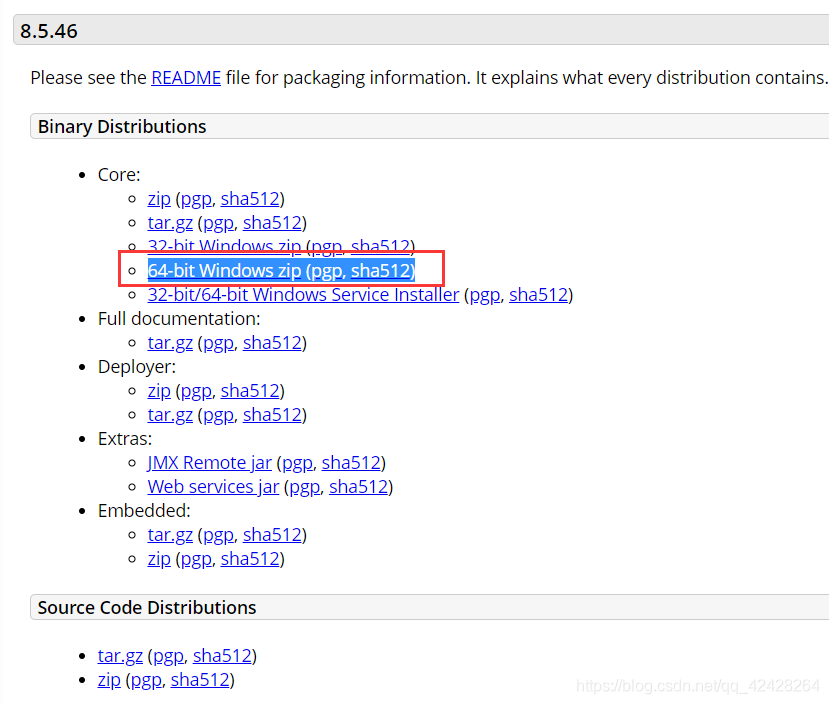Download the Embedded tar.gz
Image resolution: width=829 pixels, height=704 pixels.
(x=170, y=535)
